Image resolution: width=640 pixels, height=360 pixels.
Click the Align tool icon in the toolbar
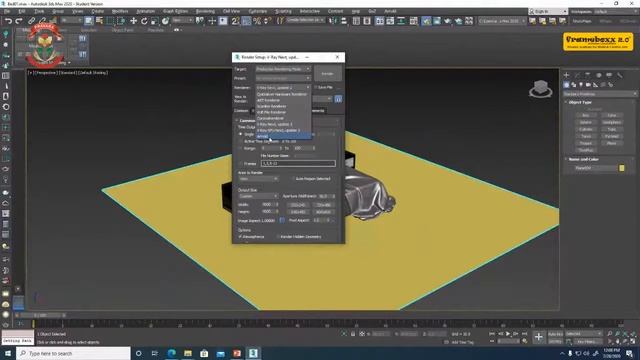coord(344,21)
